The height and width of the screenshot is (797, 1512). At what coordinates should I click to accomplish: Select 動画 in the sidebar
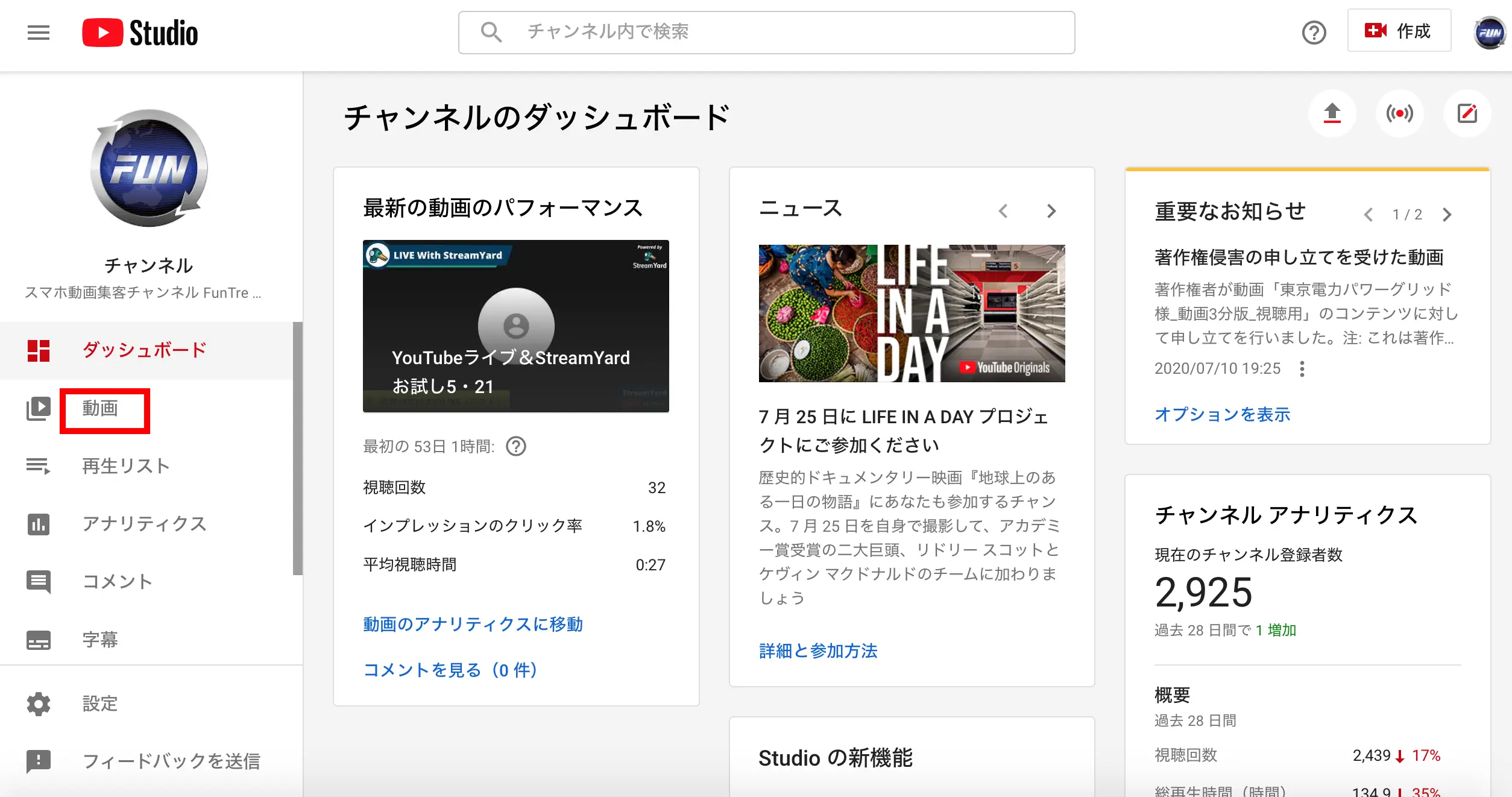pos(104,409)
